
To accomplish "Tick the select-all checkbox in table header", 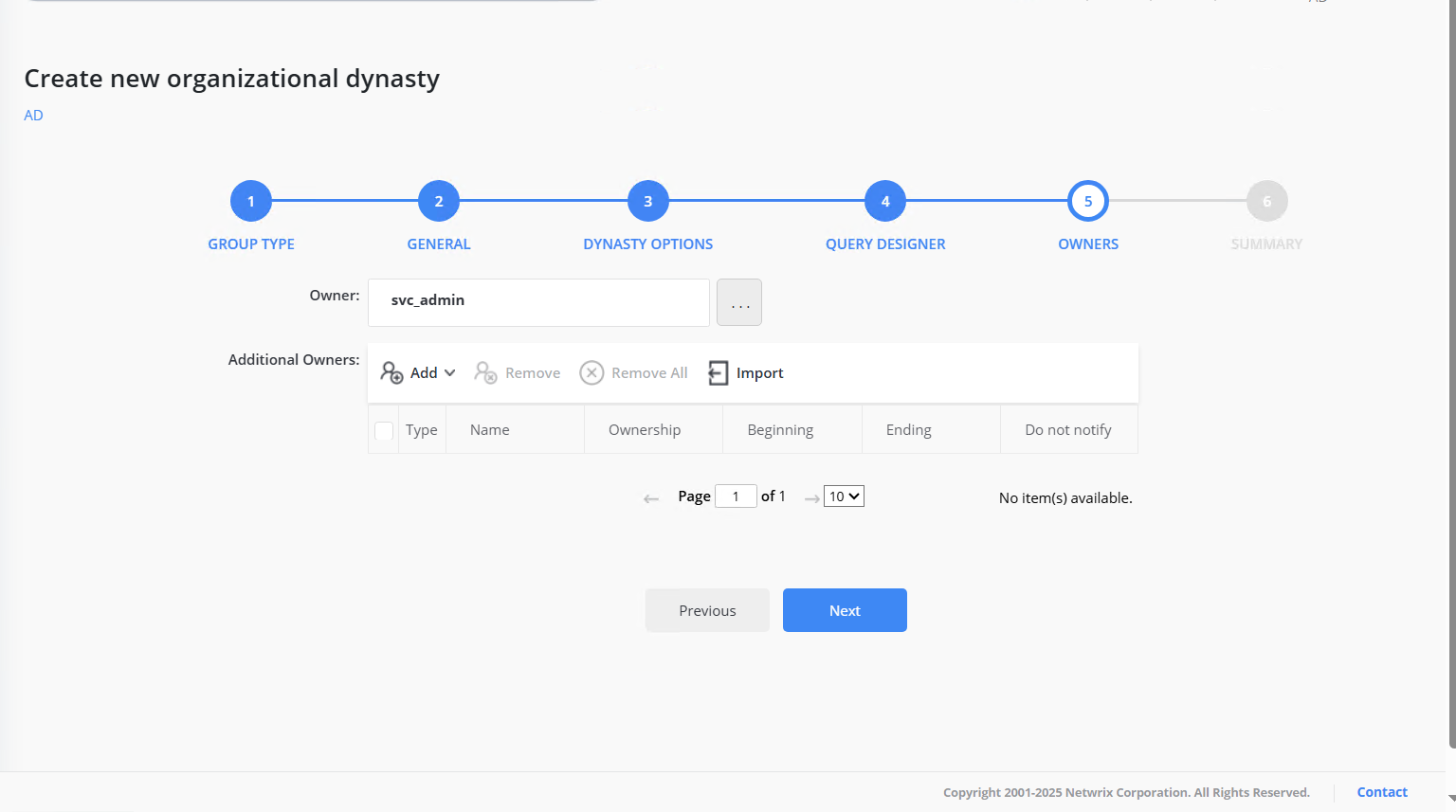I will [x=384, y=431].
